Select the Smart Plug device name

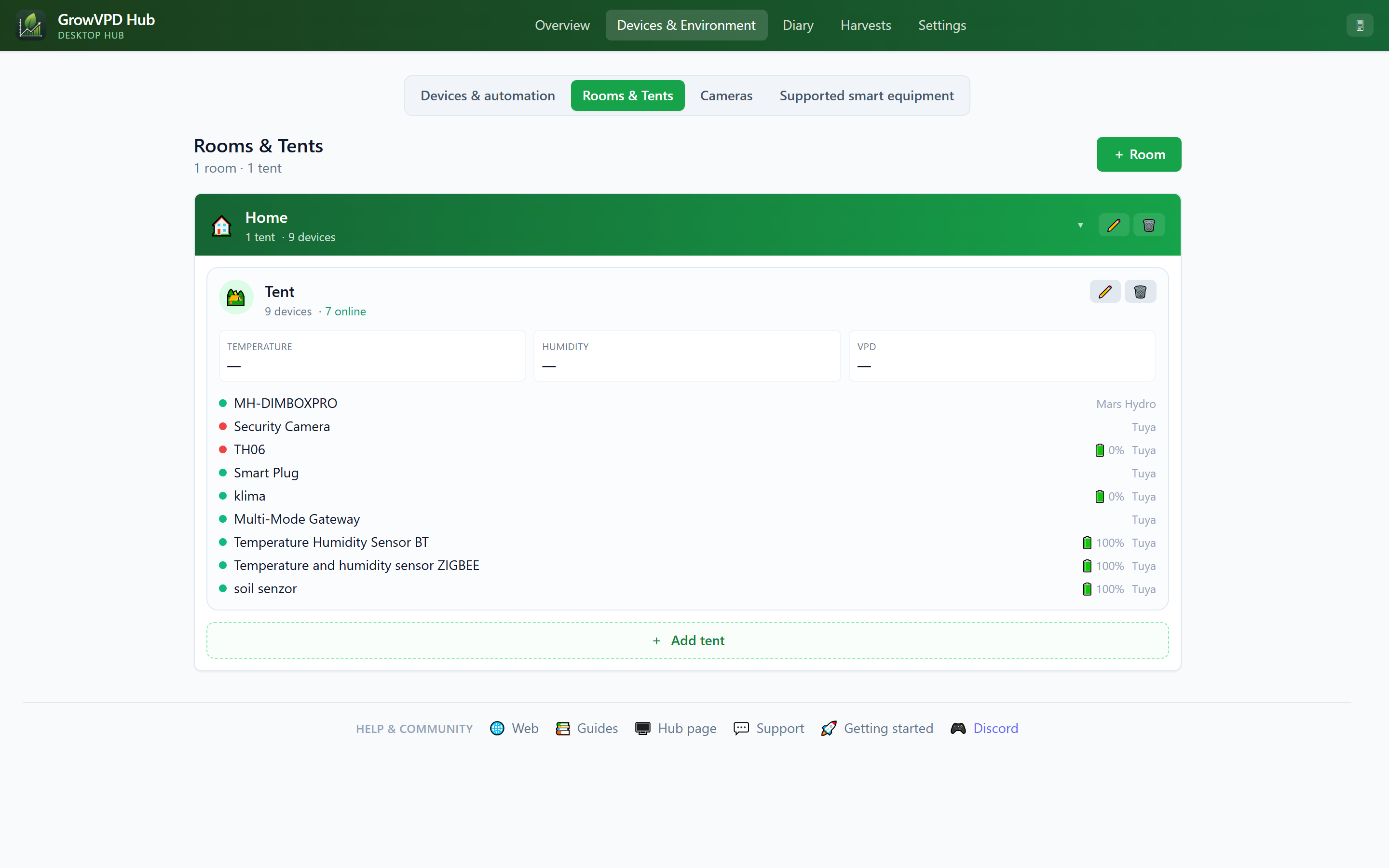tap(266, 473)
